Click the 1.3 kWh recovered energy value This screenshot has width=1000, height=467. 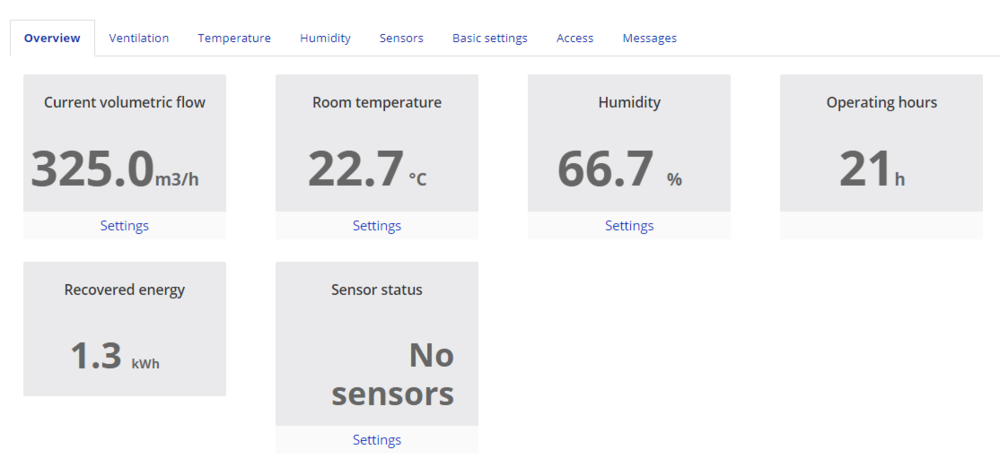[114, 356]
